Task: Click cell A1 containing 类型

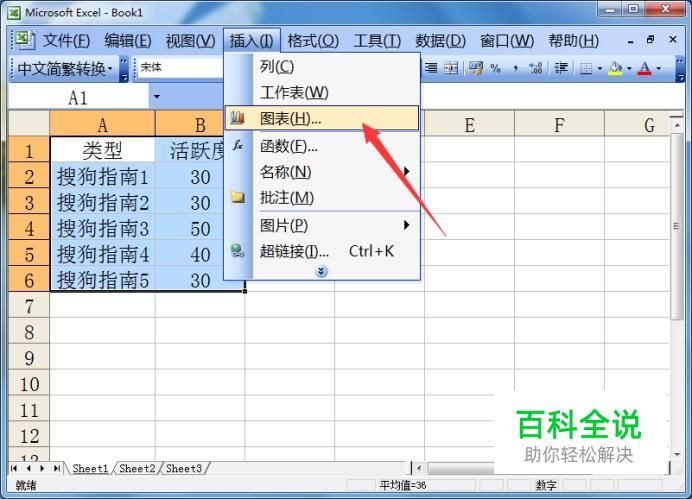Action: coord(102,150)
